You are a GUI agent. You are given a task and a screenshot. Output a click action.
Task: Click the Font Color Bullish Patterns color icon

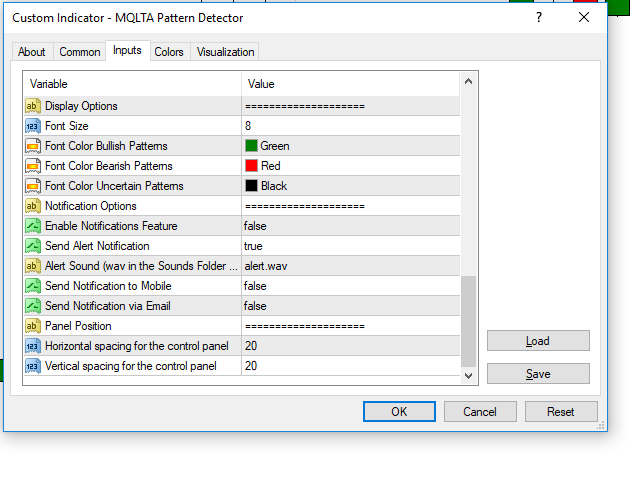coord(33,146)
